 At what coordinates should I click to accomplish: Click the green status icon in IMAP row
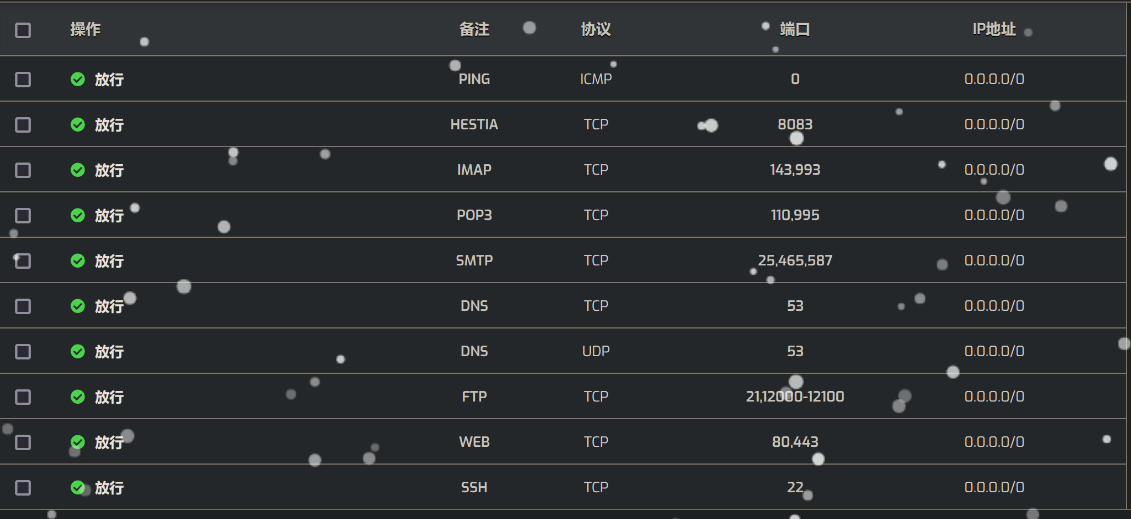point(78,170)
